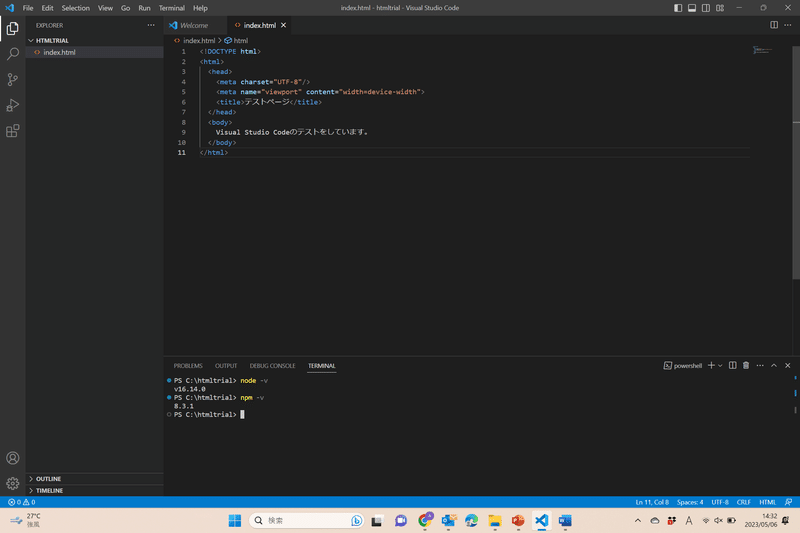
Task: Toggle primary side bar layout icon
Action: coord(678,8)
